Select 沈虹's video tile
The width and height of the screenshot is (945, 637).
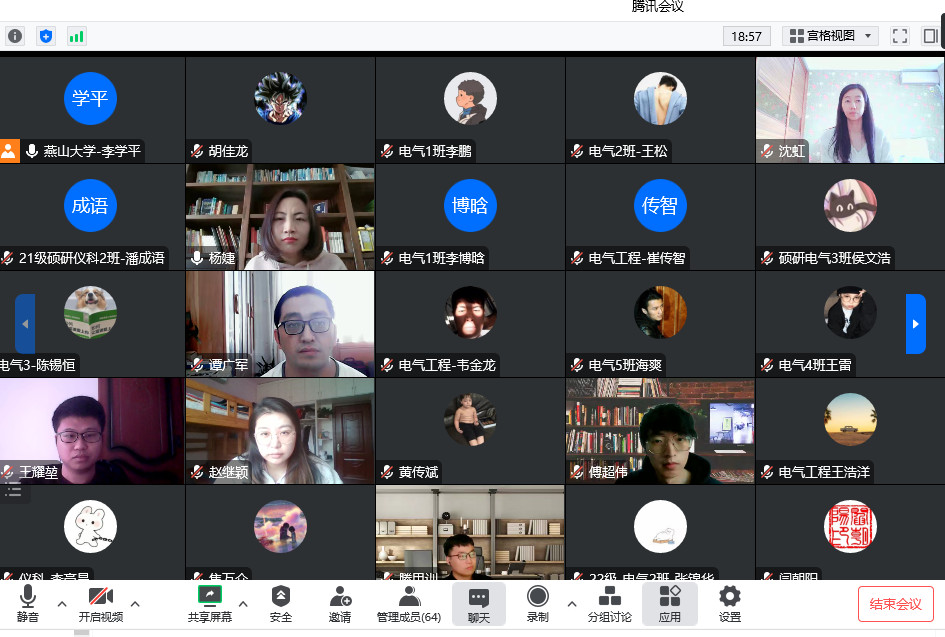coord(849,109)
